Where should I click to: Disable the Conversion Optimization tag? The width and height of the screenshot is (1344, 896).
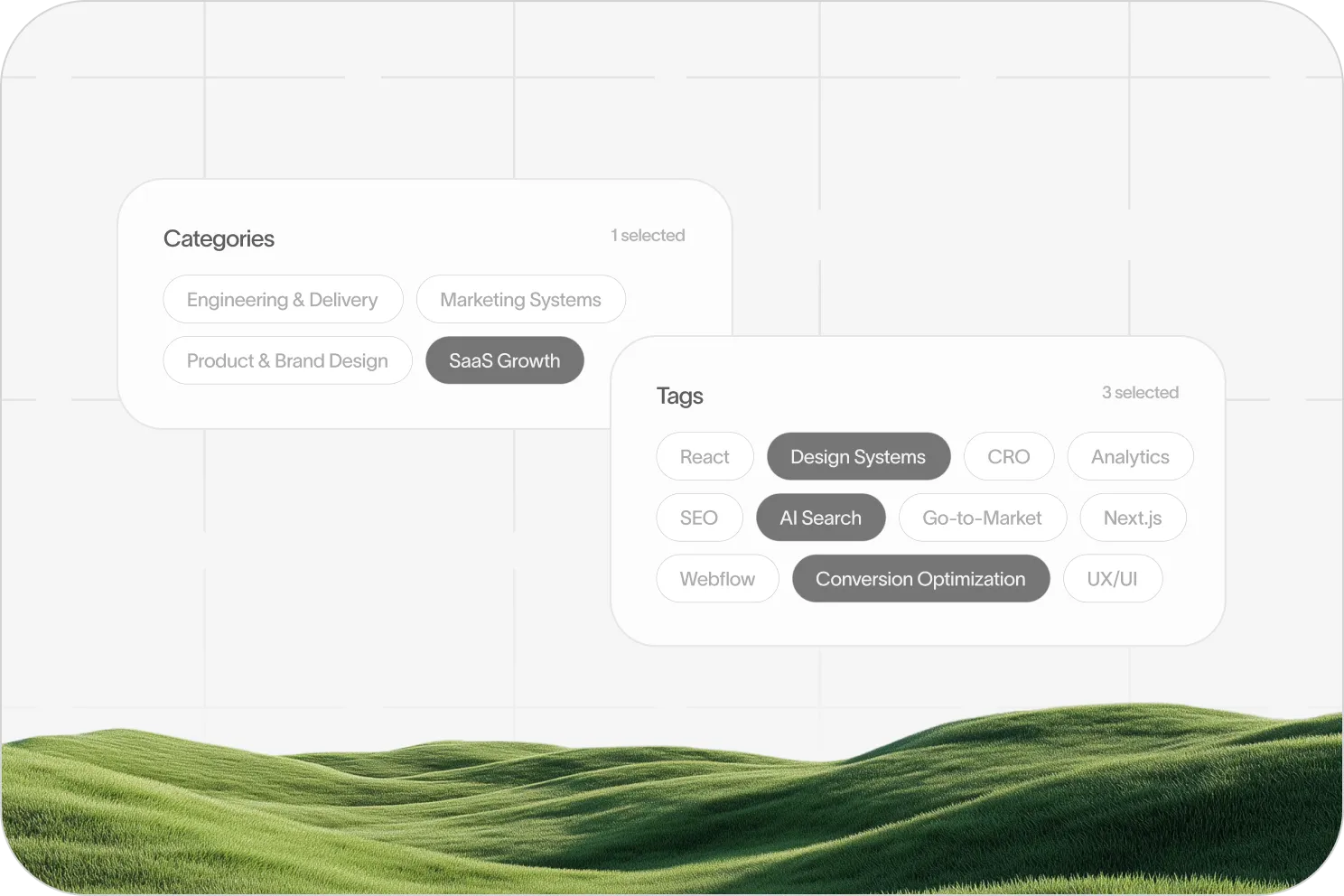pos(920,579)
